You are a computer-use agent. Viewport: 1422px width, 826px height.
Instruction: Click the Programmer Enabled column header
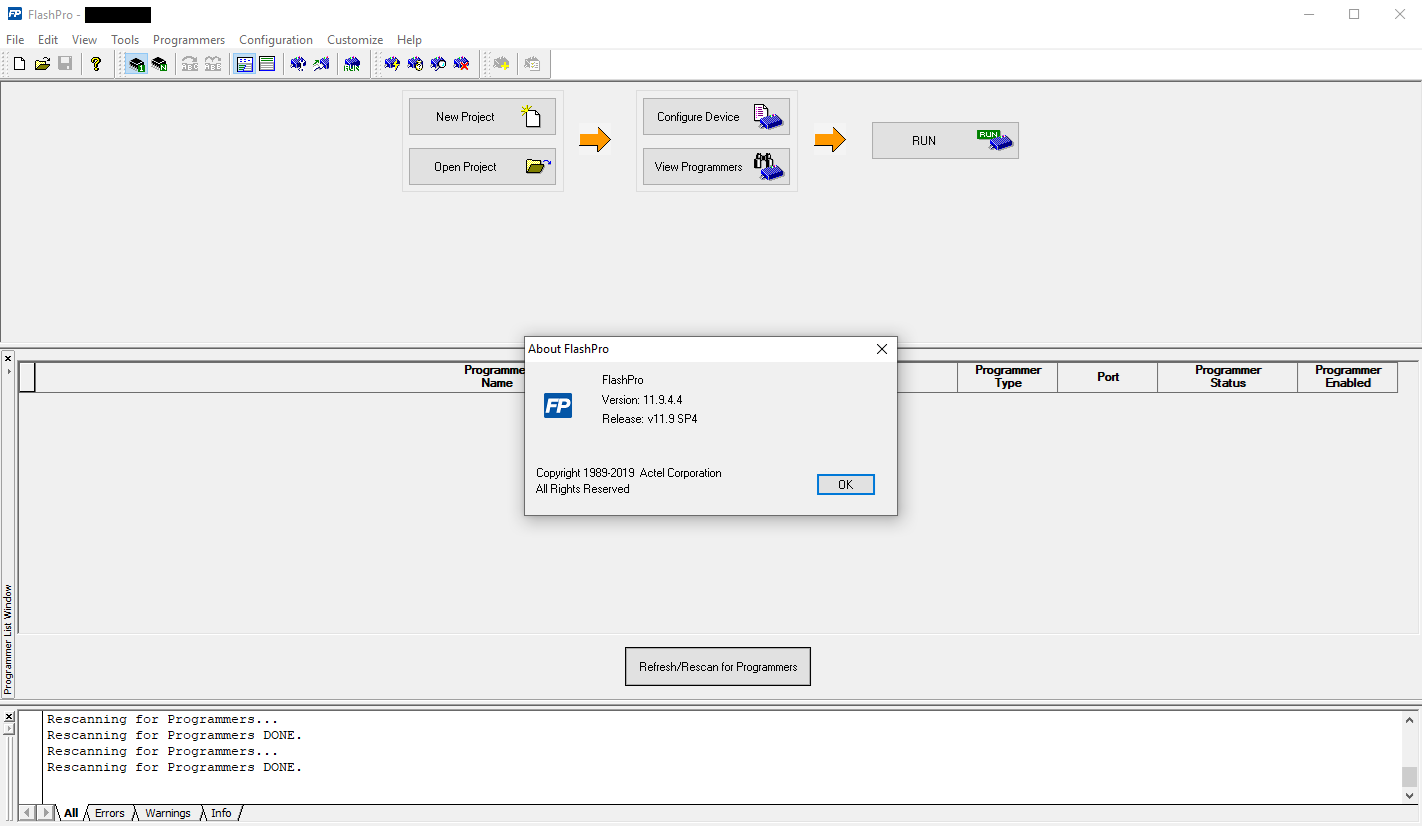(x=1348, y=377)
